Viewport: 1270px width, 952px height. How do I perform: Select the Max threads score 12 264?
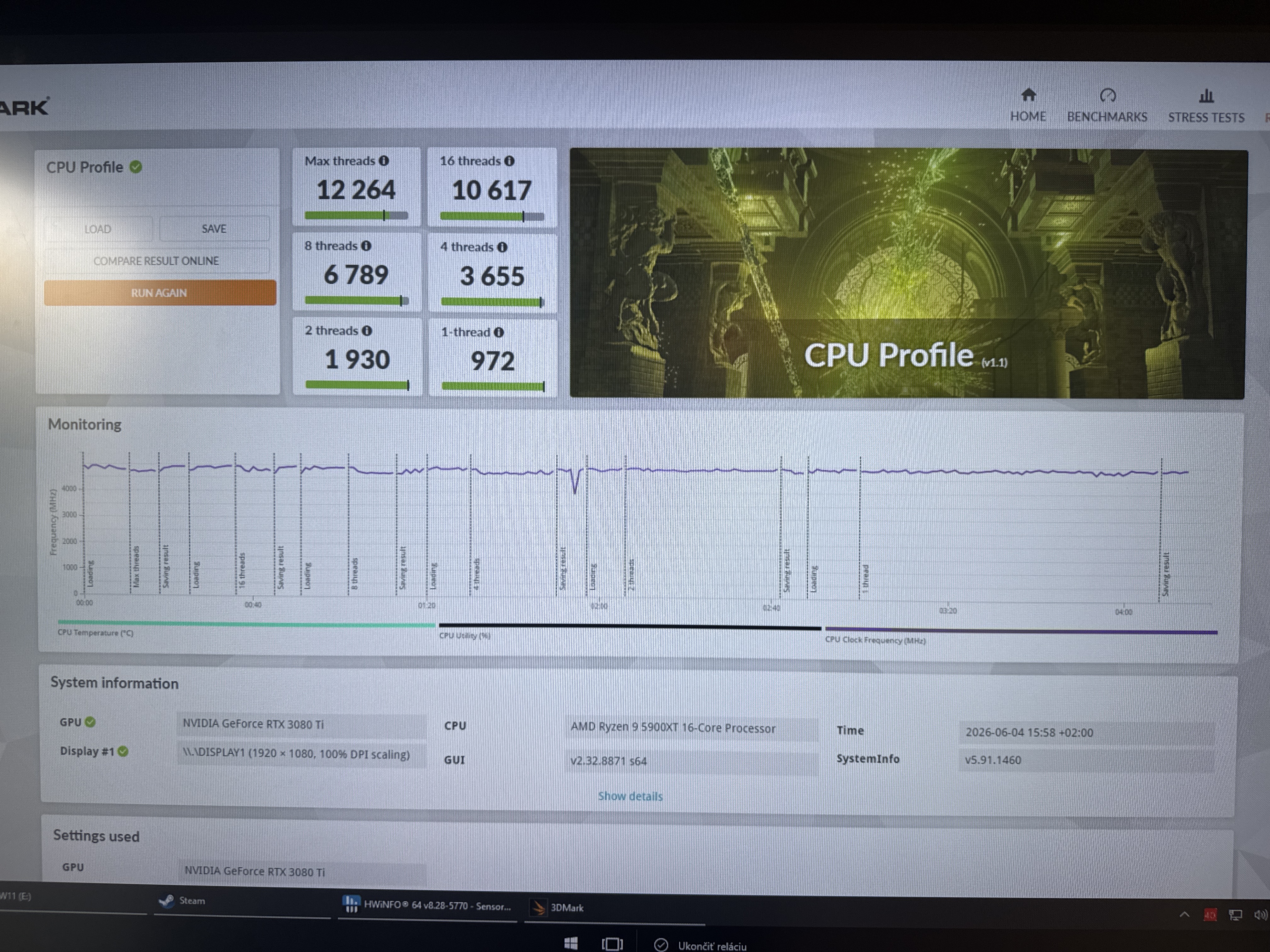[356, 190]
